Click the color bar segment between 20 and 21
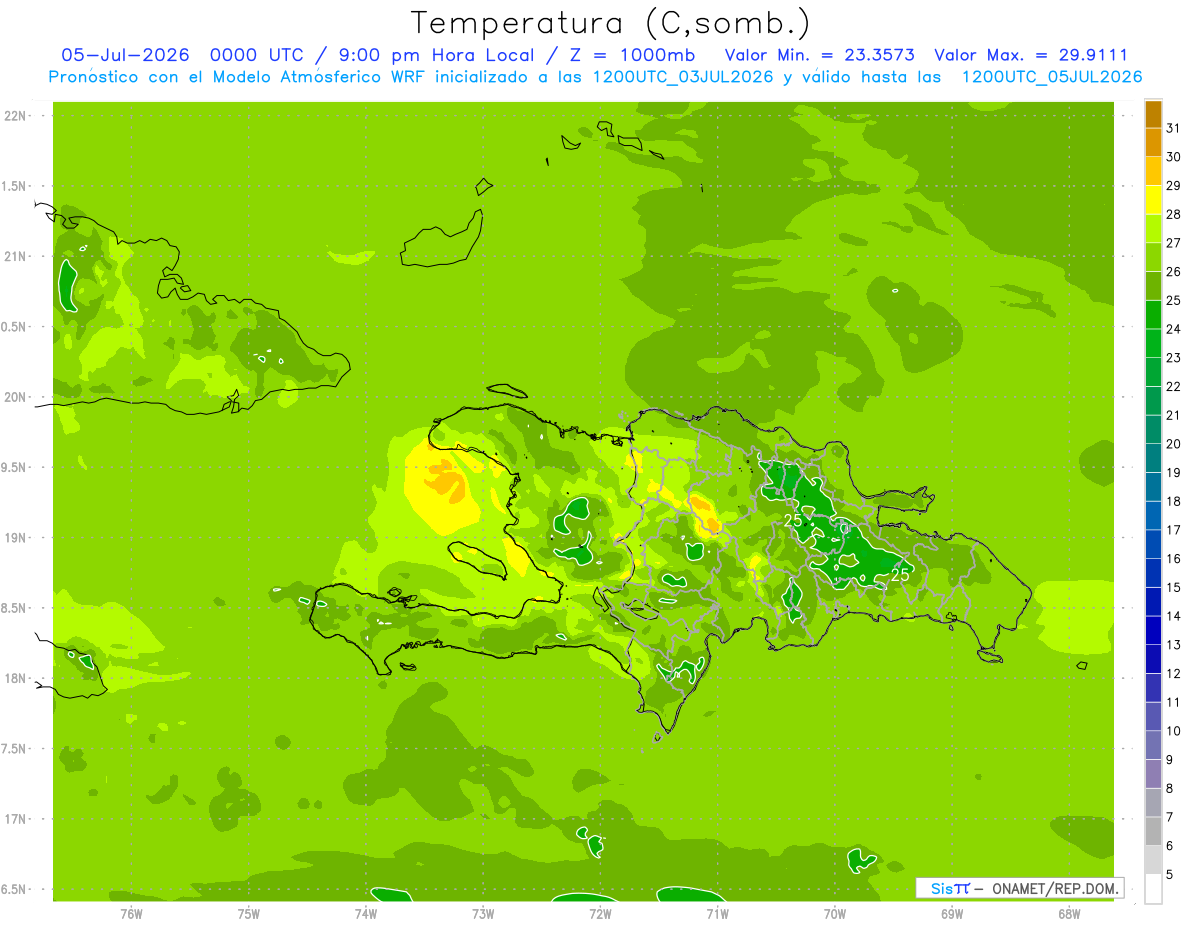1200x927 pixels. (x=1153, y=430)
